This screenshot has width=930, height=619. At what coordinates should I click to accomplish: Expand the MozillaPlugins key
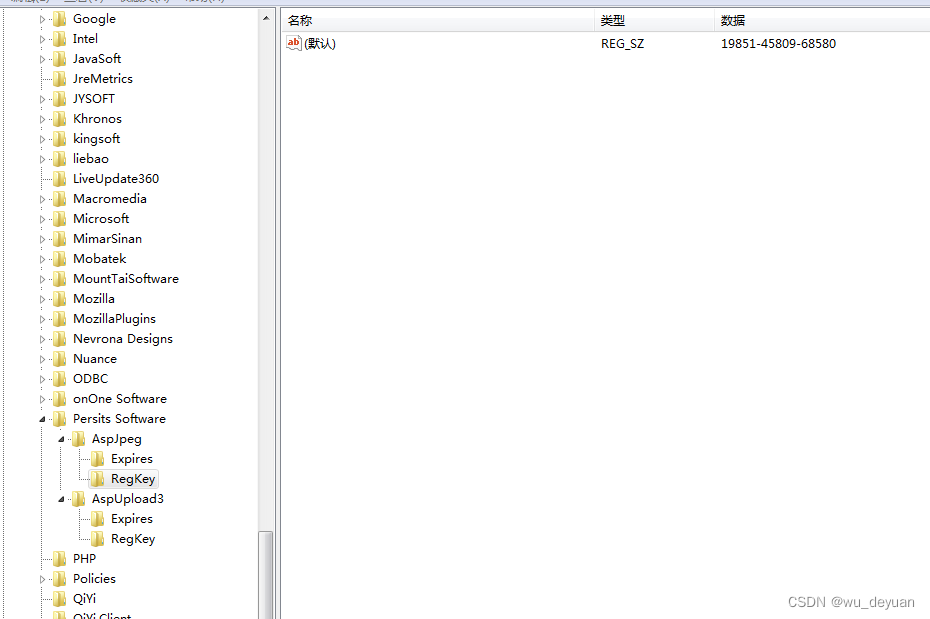(x=42, y=318)
